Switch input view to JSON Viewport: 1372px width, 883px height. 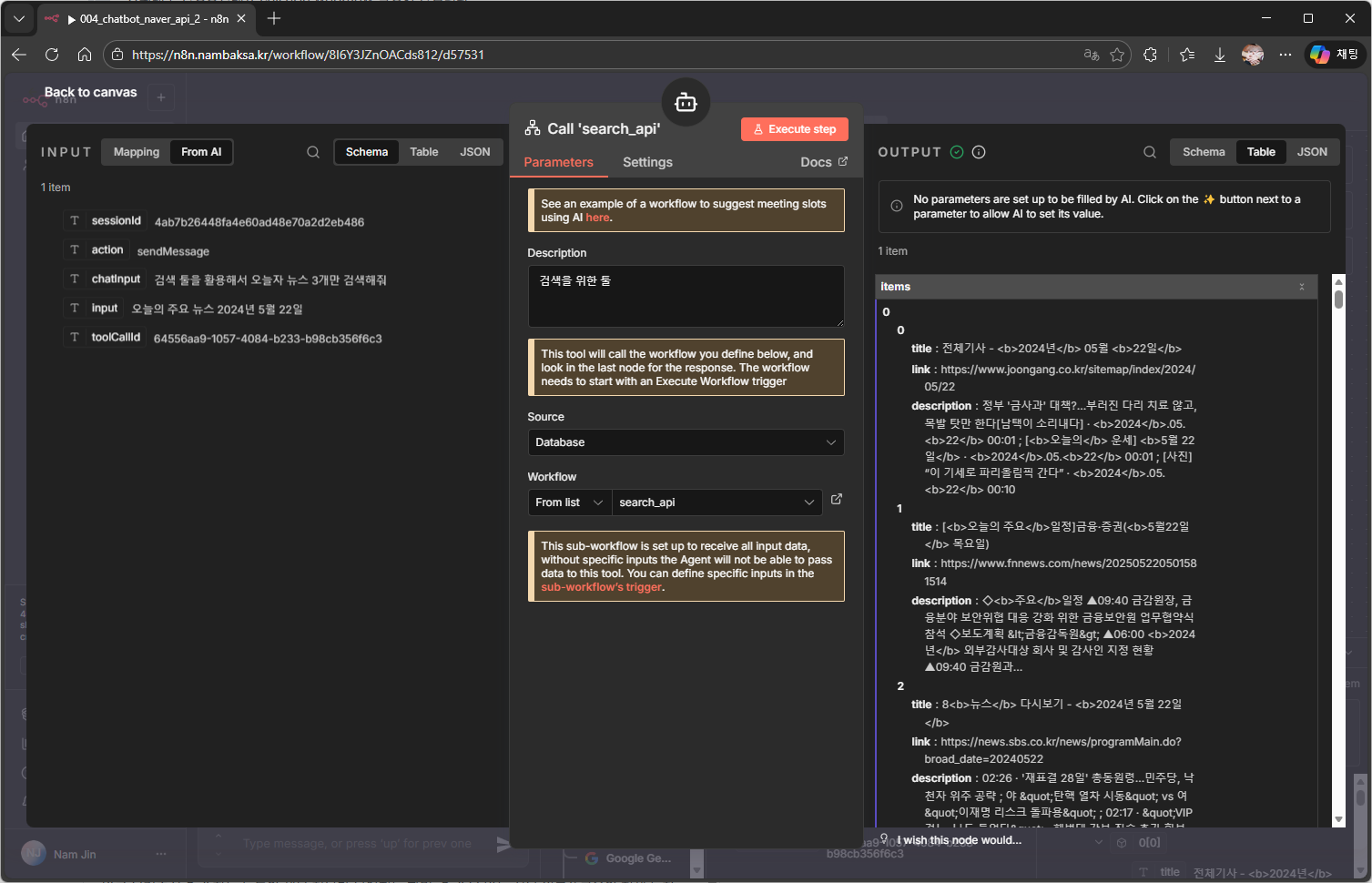[x=474, y=152]
